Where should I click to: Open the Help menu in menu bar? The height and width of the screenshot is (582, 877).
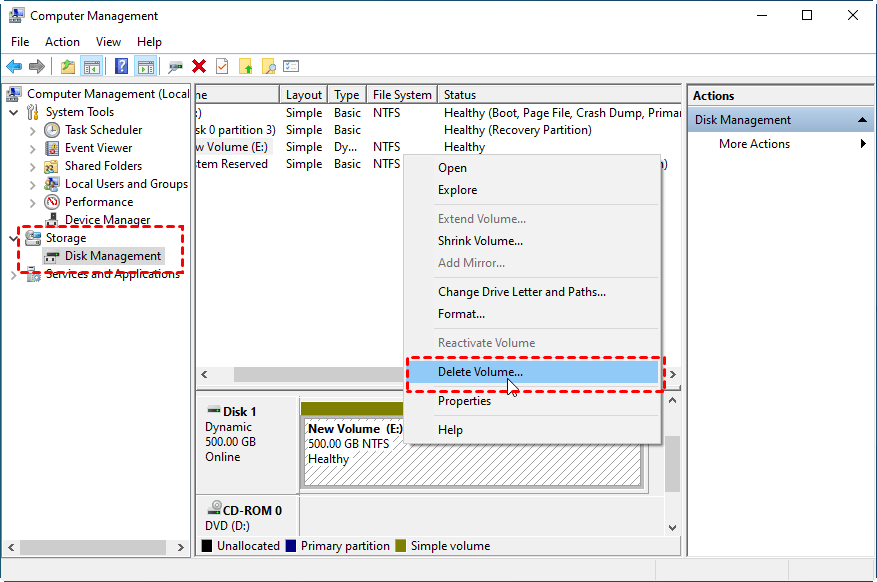[x=149, y=42]
